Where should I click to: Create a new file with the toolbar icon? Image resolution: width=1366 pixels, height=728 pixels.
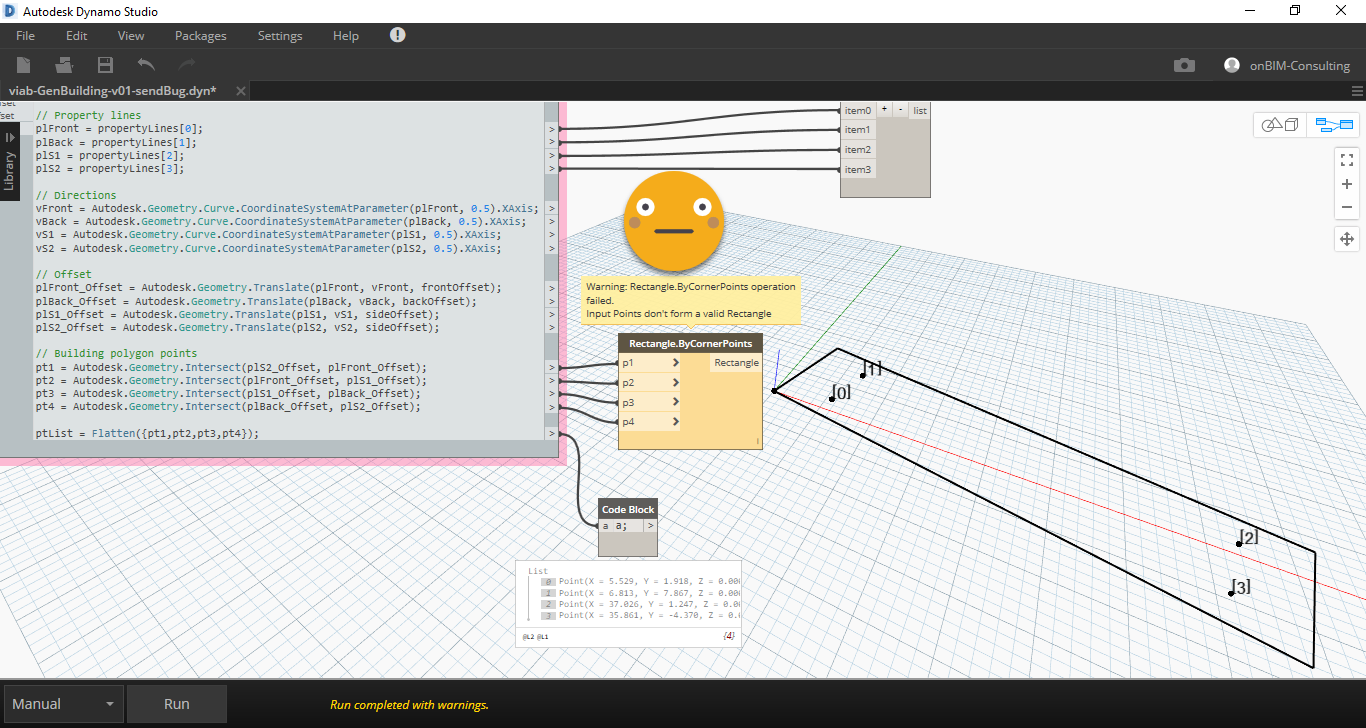pos(23,65)
